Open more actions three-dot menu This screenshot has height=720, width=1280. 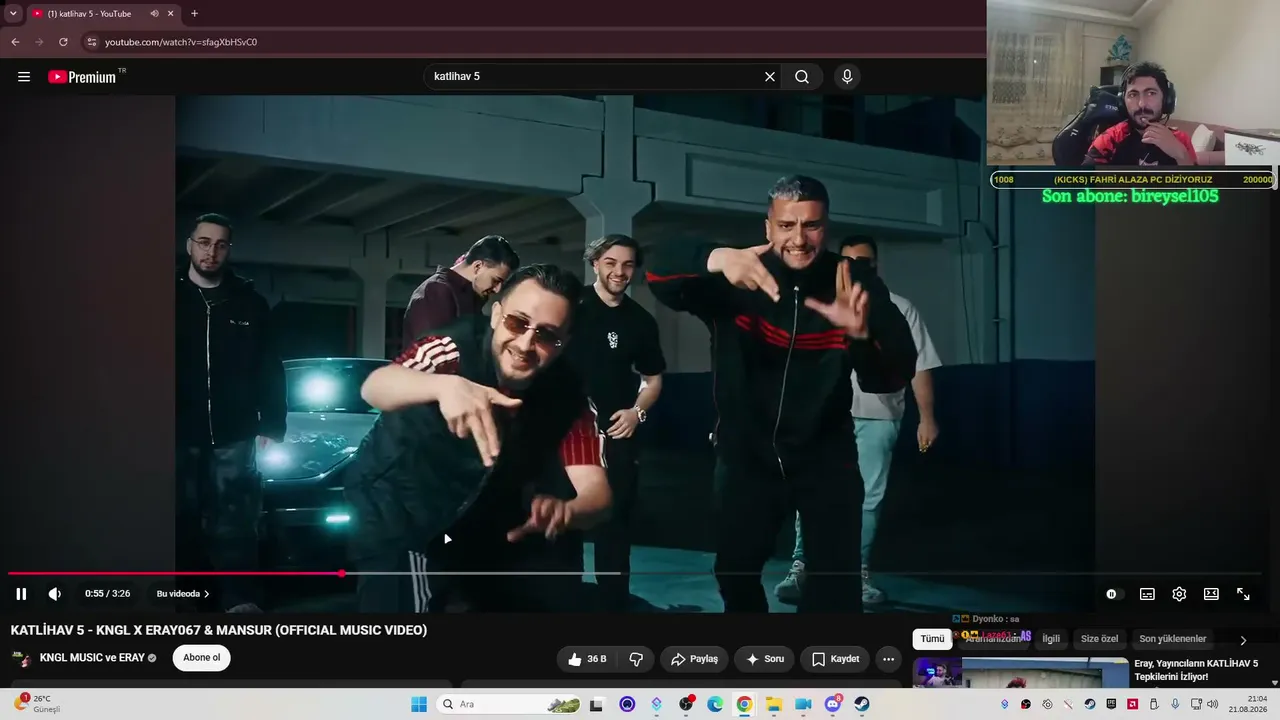click(x=889, y=659)
